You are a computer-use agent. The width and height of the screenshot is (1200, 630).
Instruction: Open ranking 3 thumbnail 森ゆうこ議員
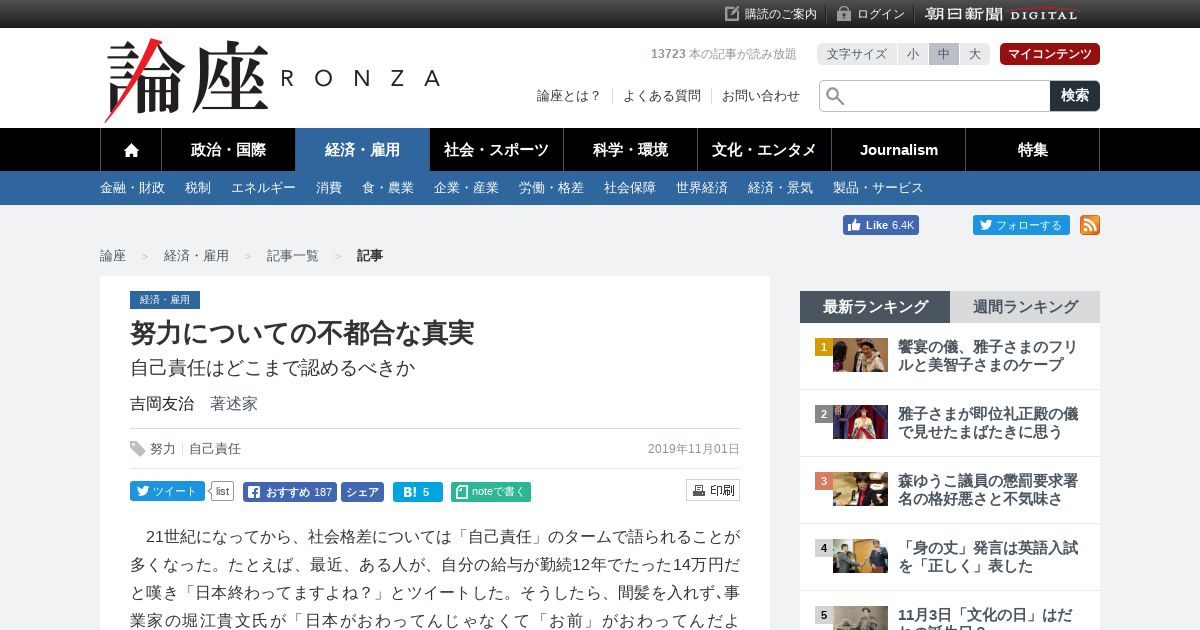point(860,489)
